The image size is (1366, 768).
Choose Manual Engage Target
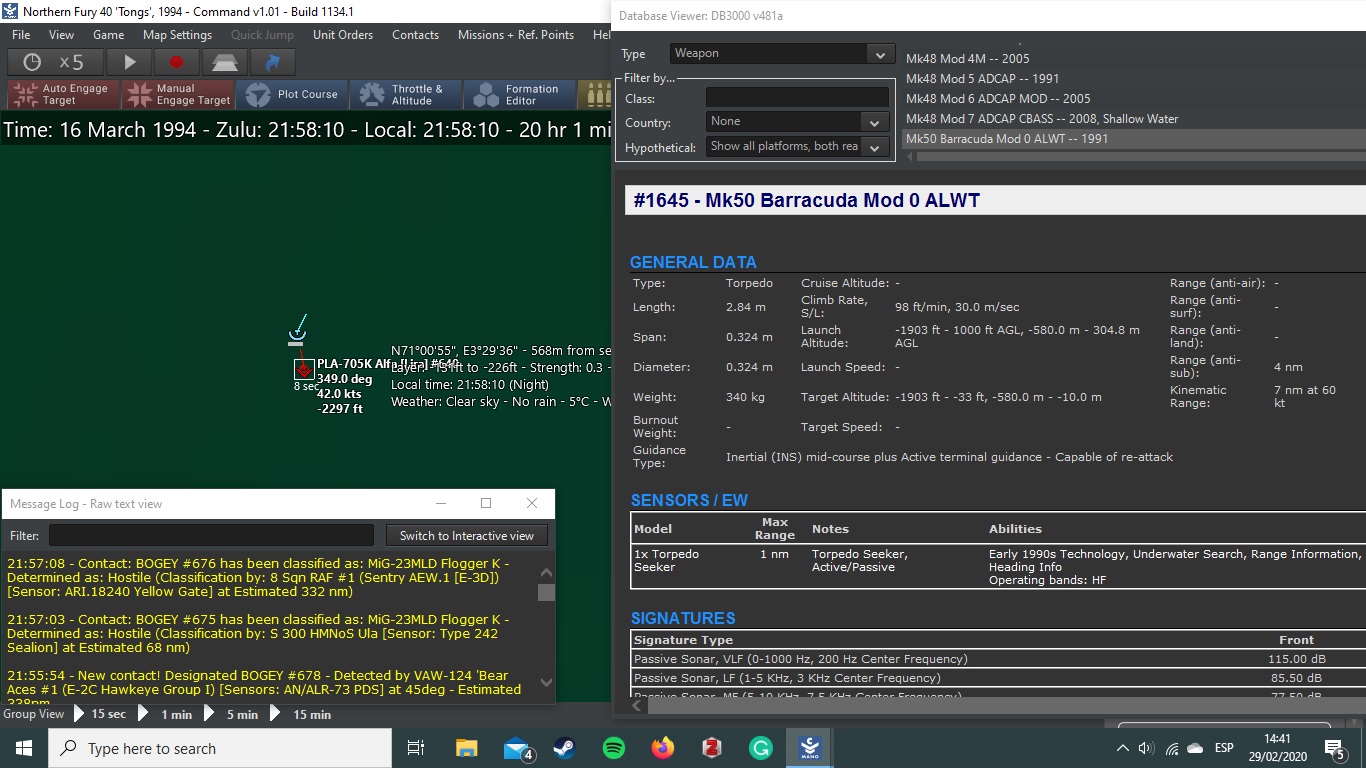click(178, 95)
